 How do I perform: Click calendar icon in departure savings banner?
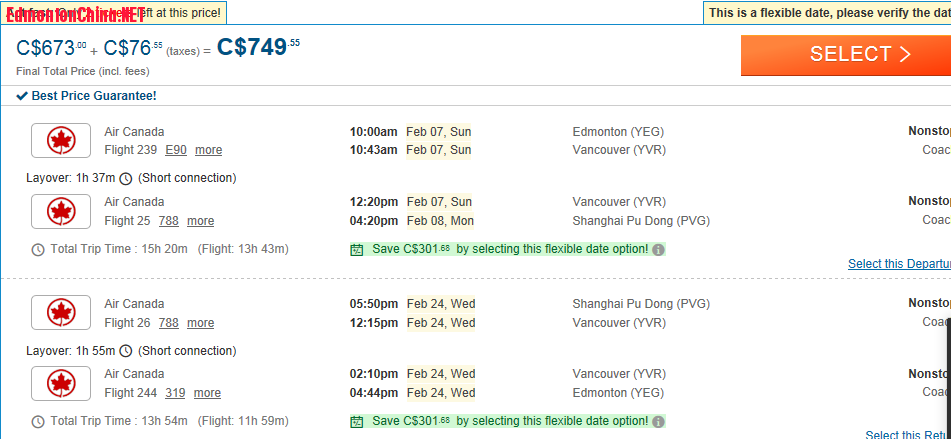[x=357, y=250]
